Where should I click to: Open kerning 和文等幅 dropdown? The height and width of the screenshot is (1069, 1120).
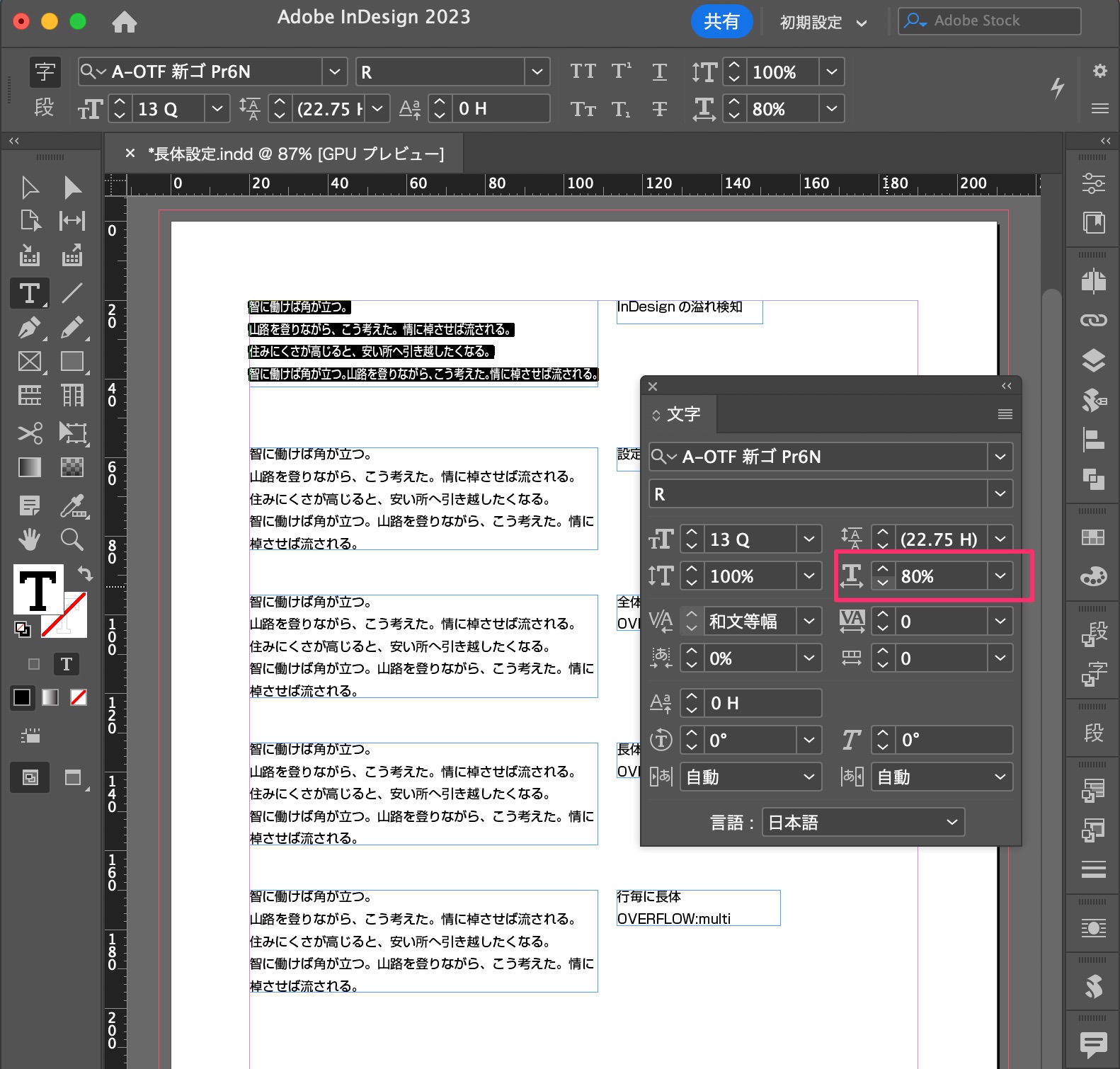click(808, 621)
